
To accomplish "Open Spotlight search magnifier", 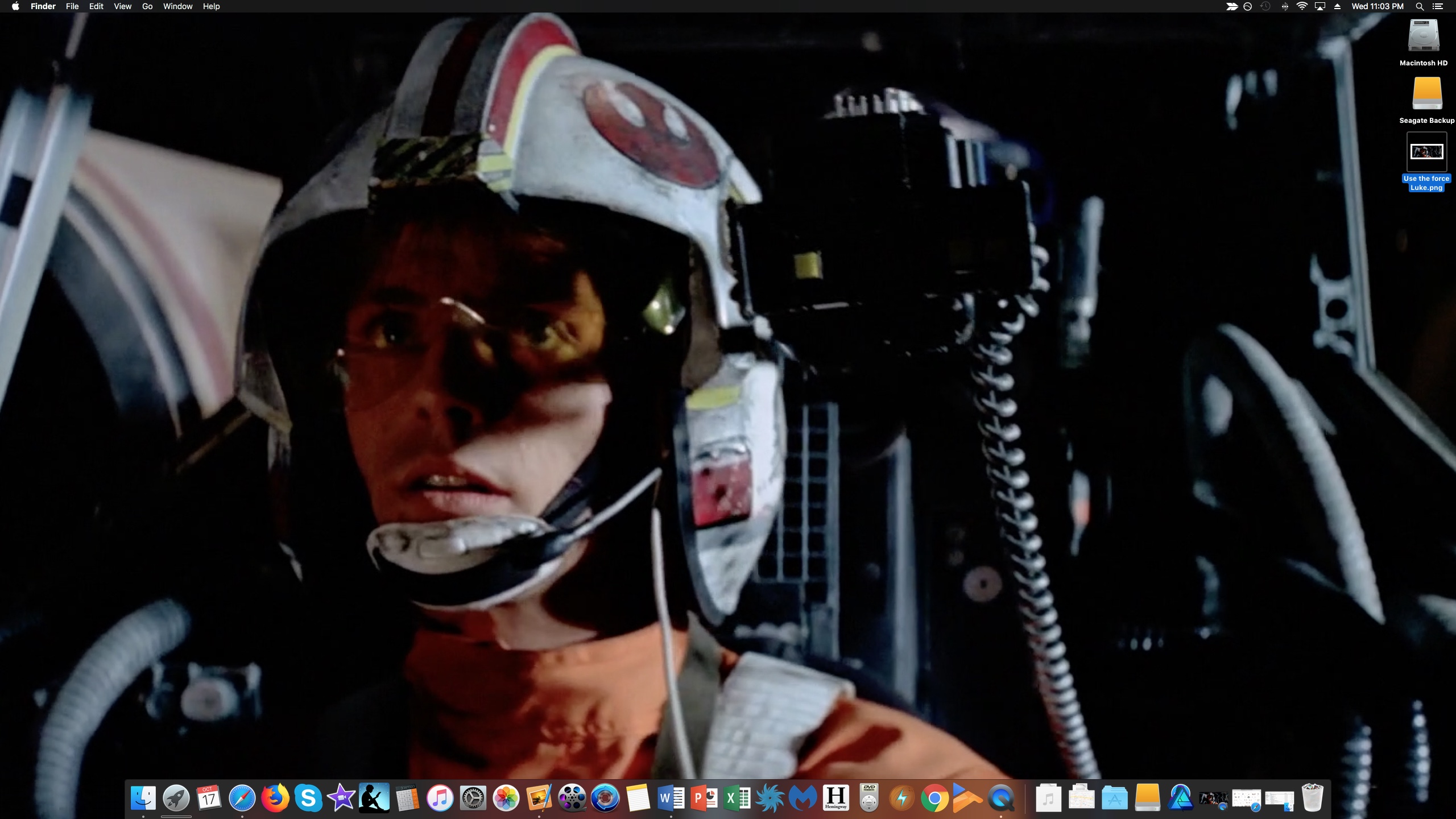I will 1420,6.
